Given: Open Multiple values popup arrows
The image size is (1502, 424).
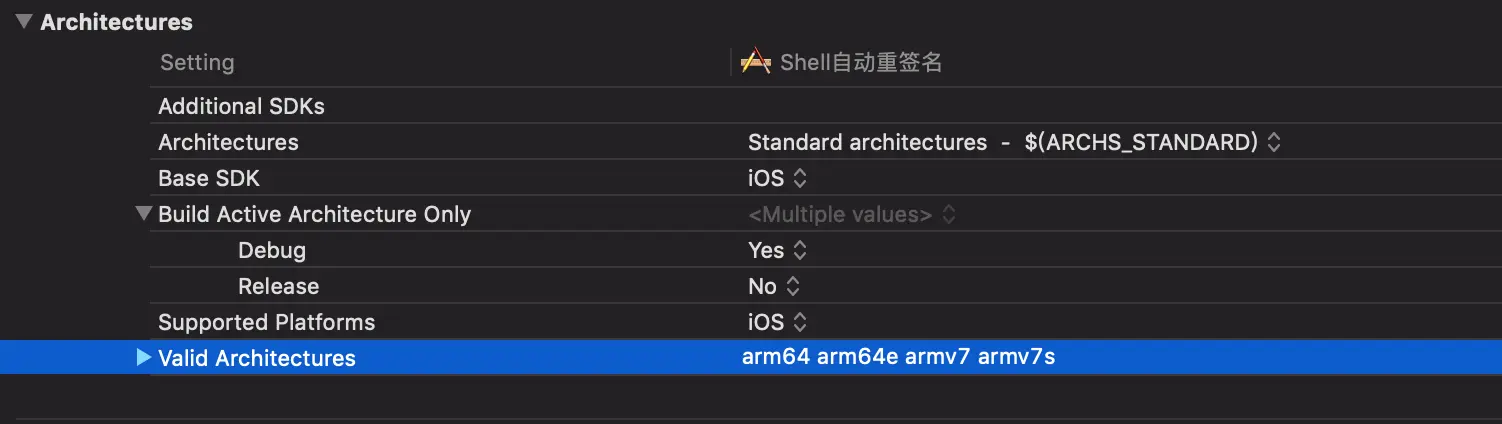Looking at the screenshot, I should click(948, 214).
